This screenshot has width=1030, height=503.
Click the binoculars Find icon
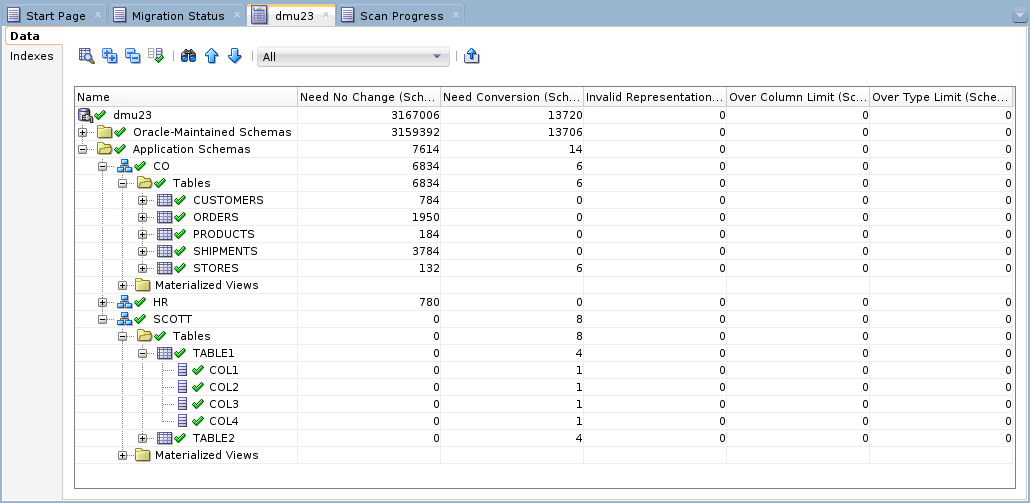coord(189,56)
